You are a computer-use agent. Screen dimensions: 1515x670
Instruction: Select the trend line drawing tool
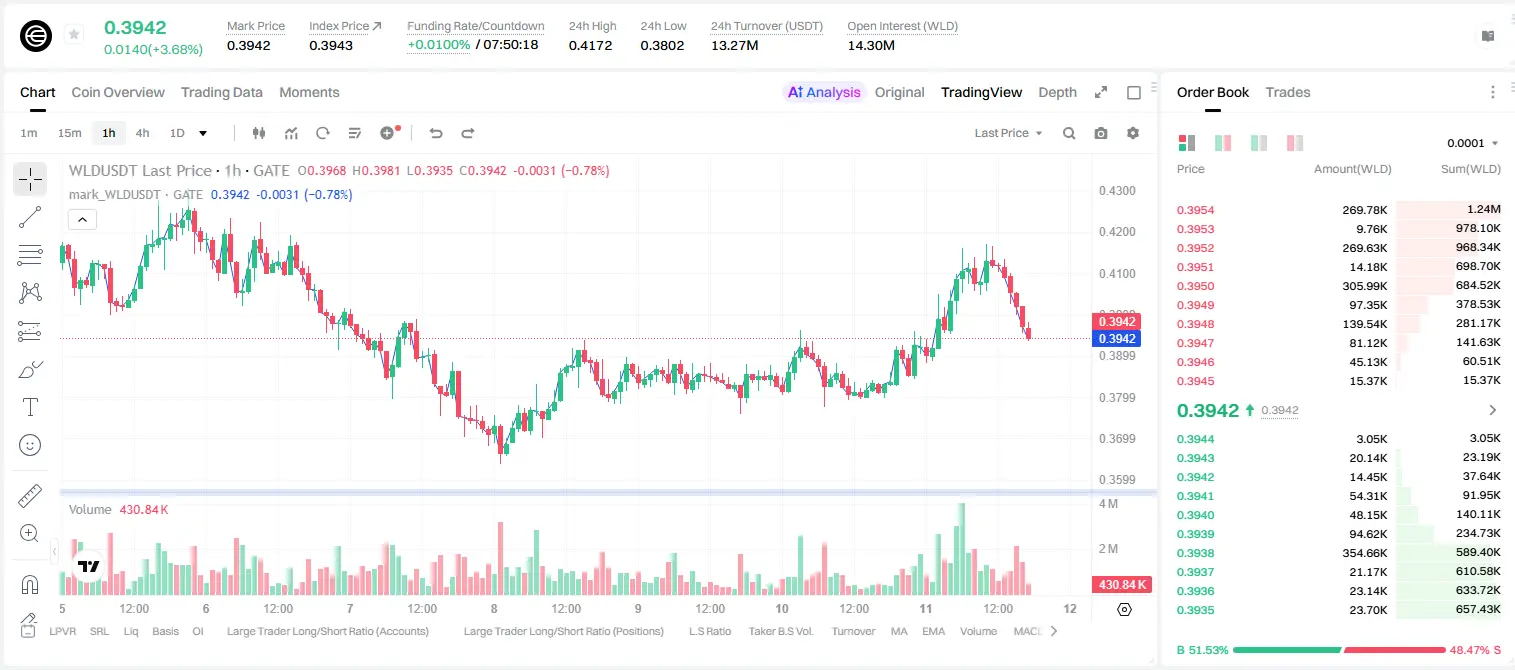30,217
